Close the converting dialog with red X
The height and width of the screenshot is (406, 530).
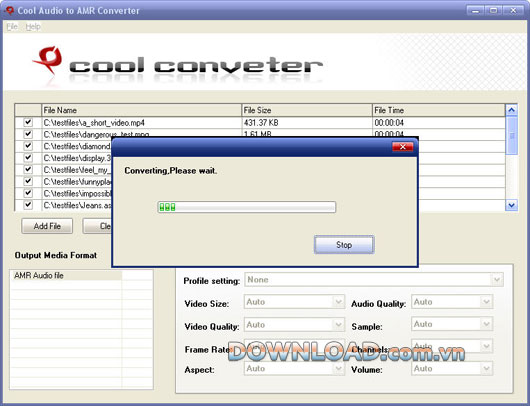click(x=402, y=147)
